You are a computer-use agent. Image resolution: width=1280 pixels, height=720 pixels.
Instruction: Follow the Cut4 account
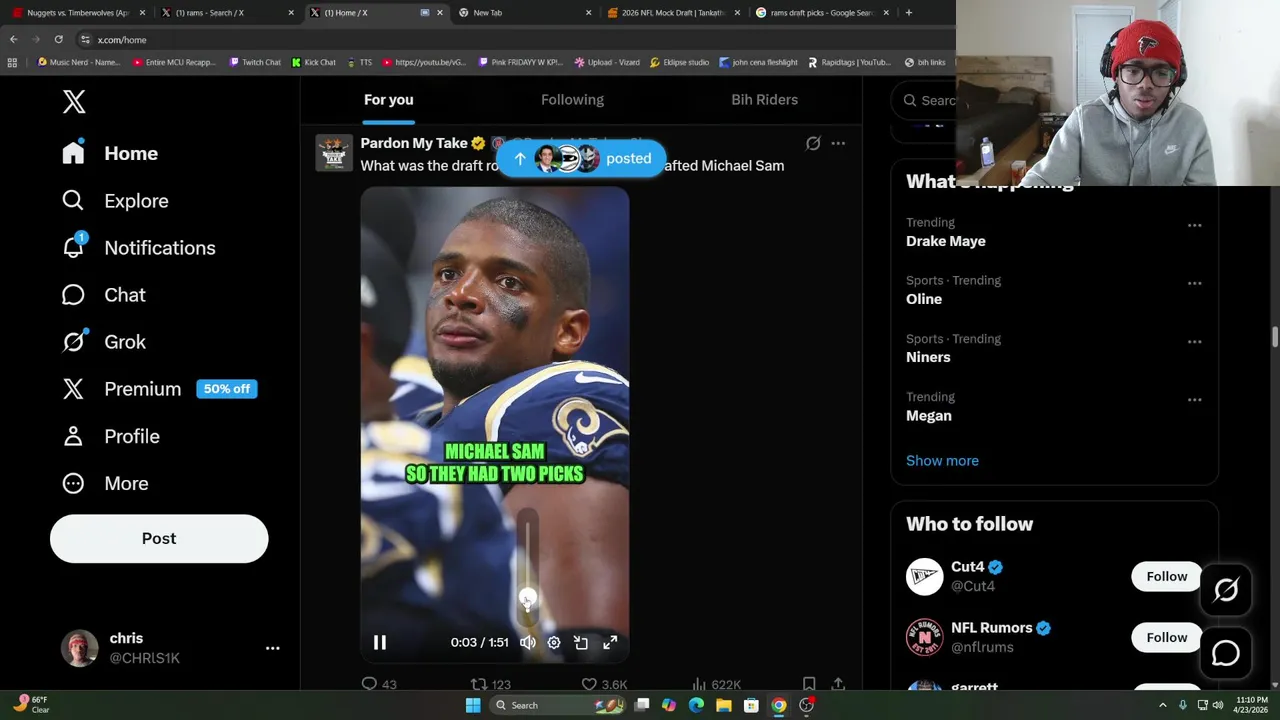click(x=1166, y=576)
